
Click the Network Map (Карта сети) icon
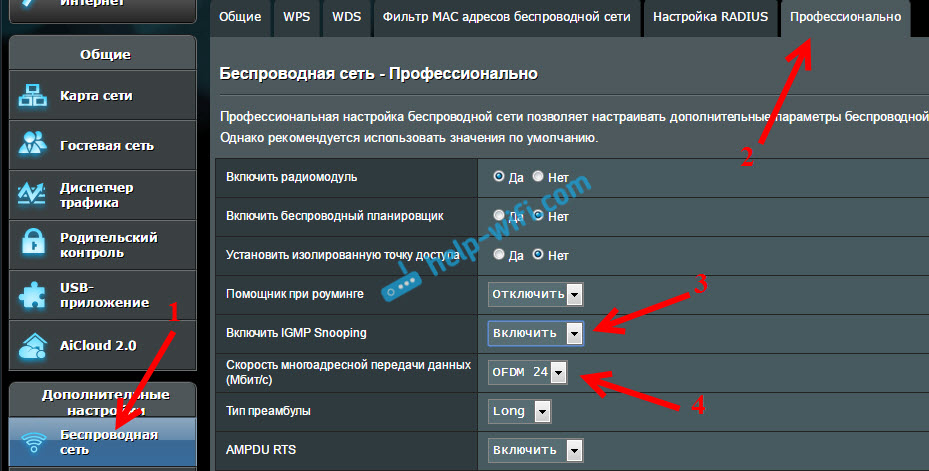[35, 96]
